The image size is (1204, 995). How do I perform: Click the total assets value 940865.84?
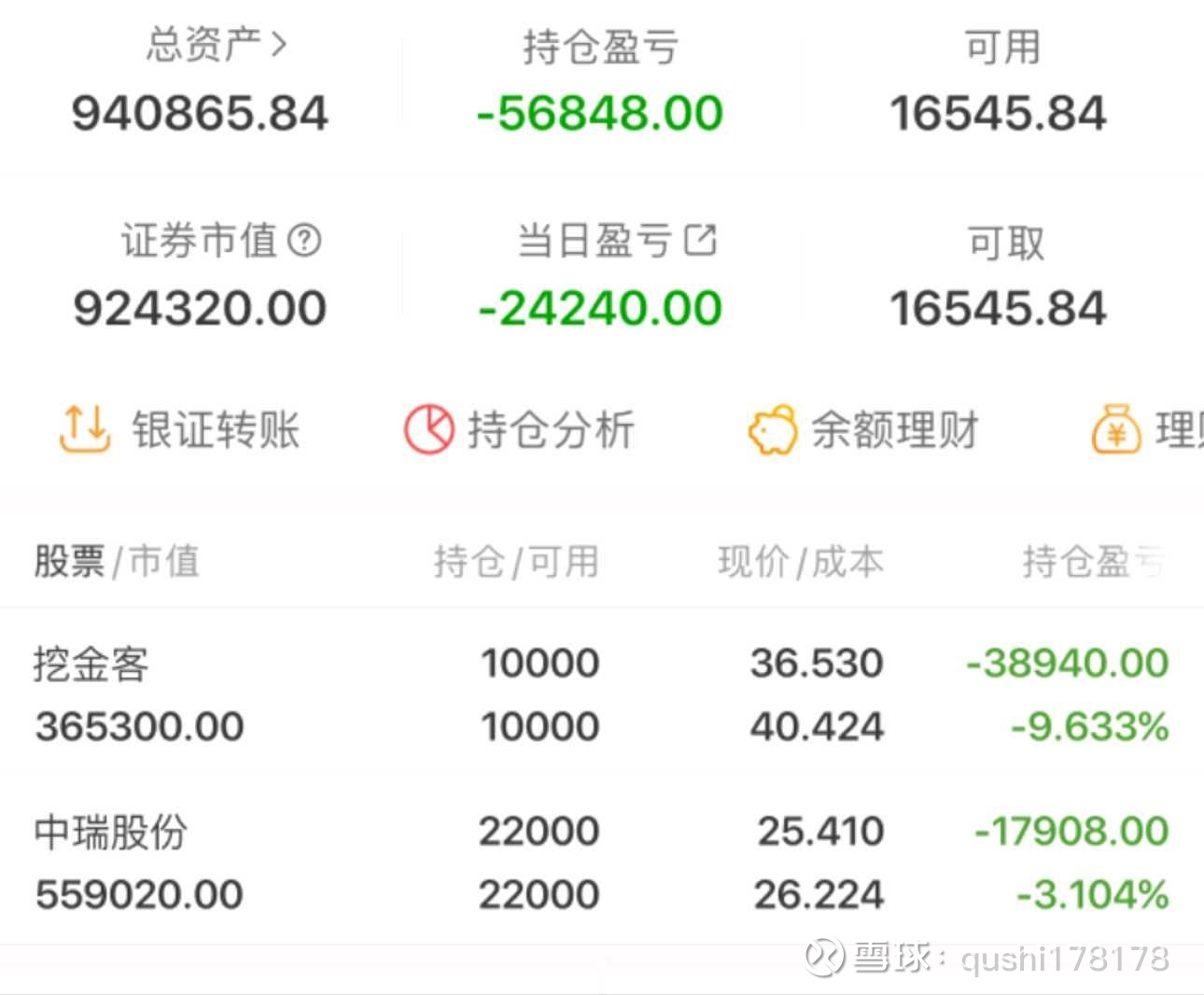tap(200, 114)
